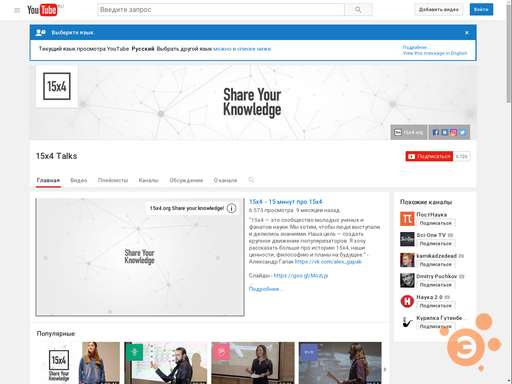Open the goo.gl slides link

pyautogui.click(x=301, y=276)
